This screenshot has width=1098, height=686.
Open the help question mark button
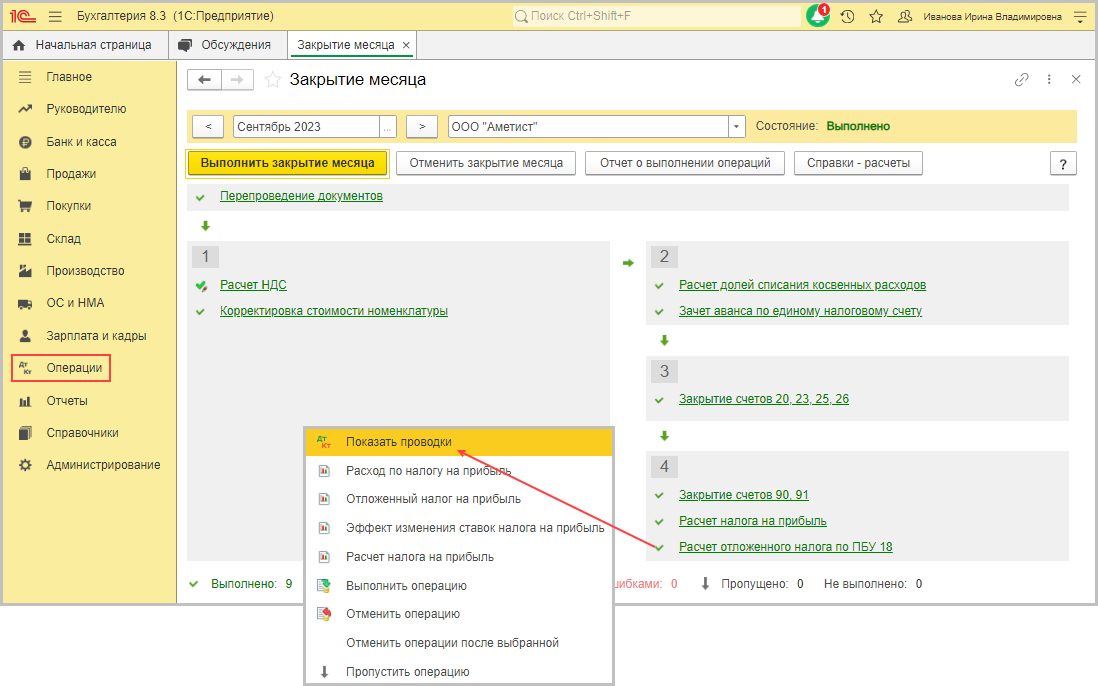(x=1063, y=164)
